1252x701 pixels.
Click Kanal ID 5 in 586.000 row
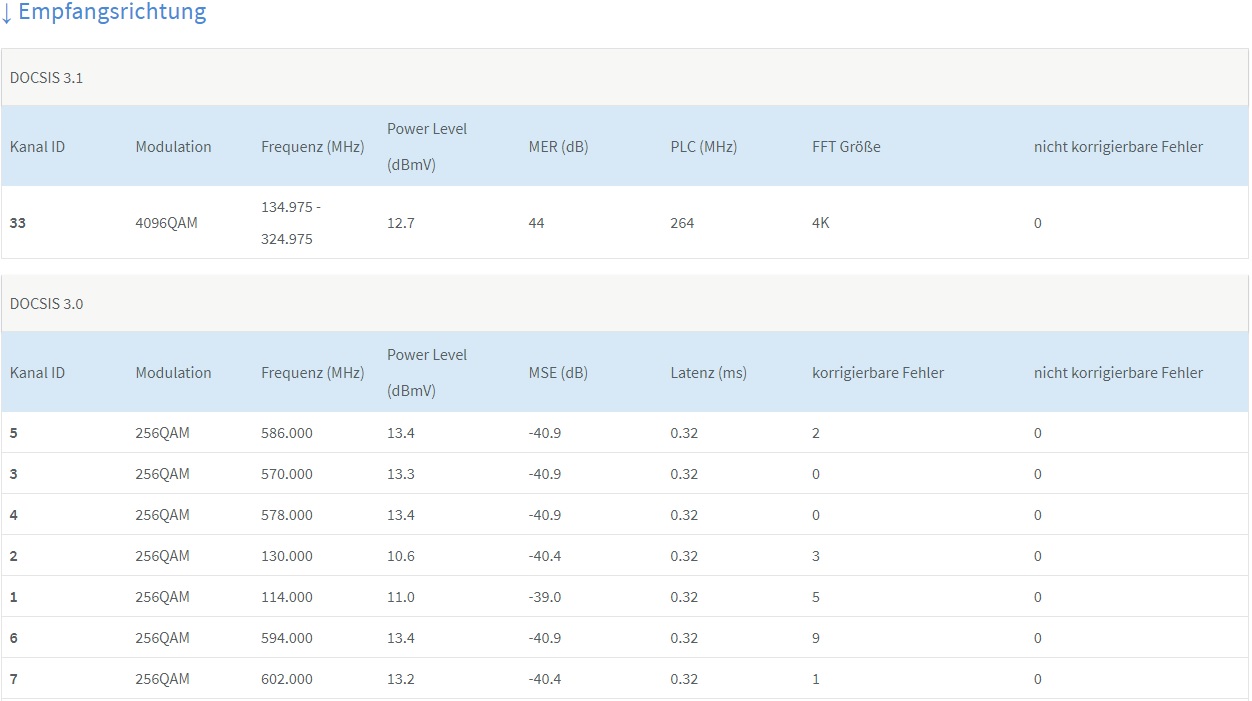click(x=14, y=433)
